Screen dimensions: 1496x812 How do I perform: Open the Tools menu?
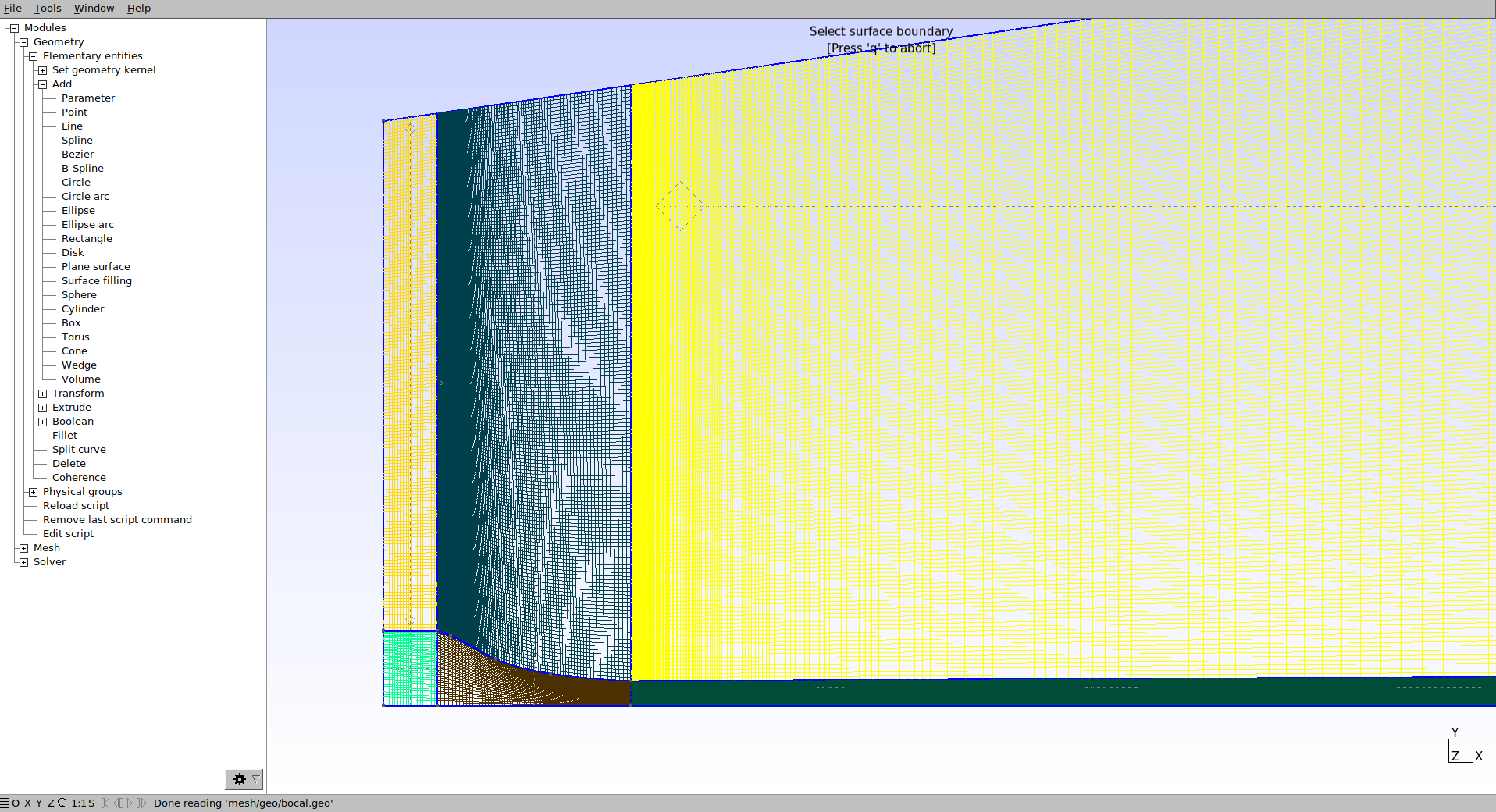48,9
